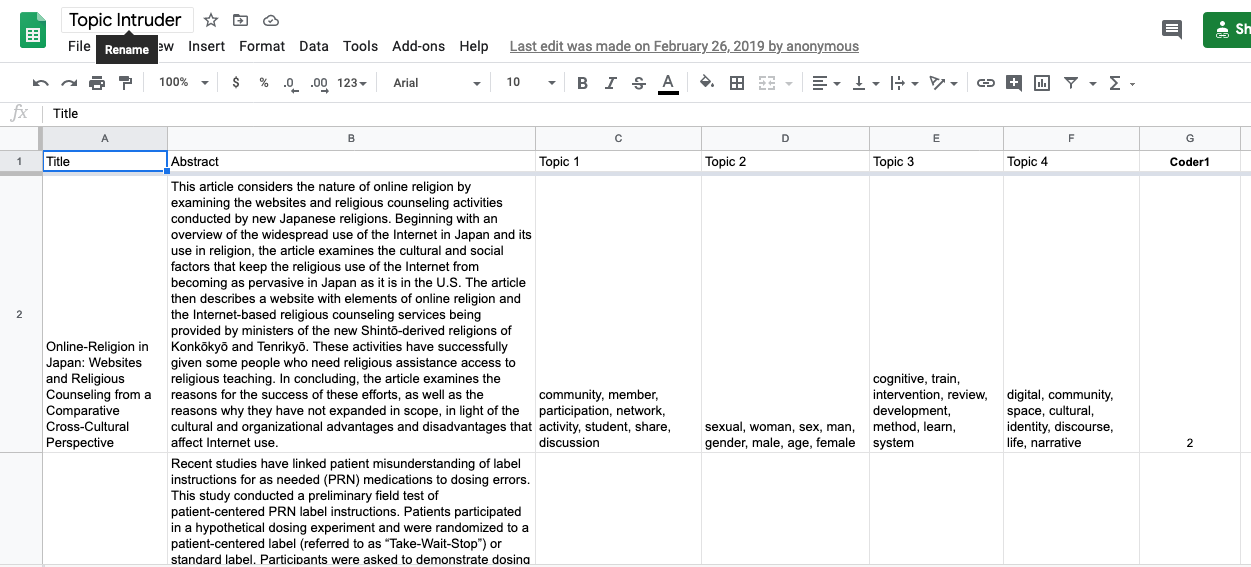1251x567 pixels.
Task: Open the Functions sigma menu
Action: click(x=1122, y=83)
